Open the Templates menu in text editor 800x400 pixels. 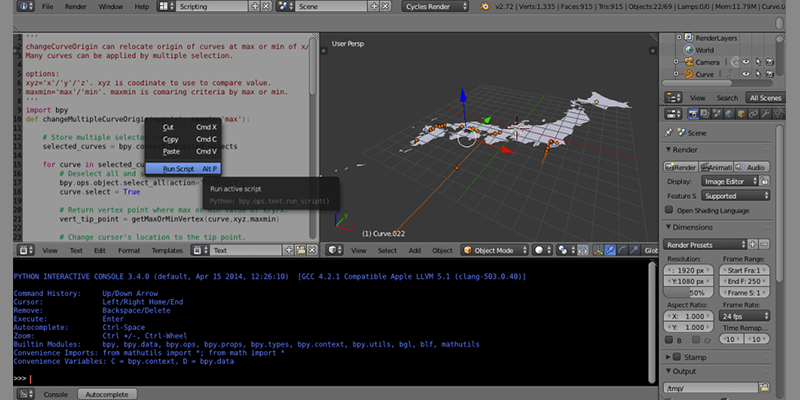(167, 251)
